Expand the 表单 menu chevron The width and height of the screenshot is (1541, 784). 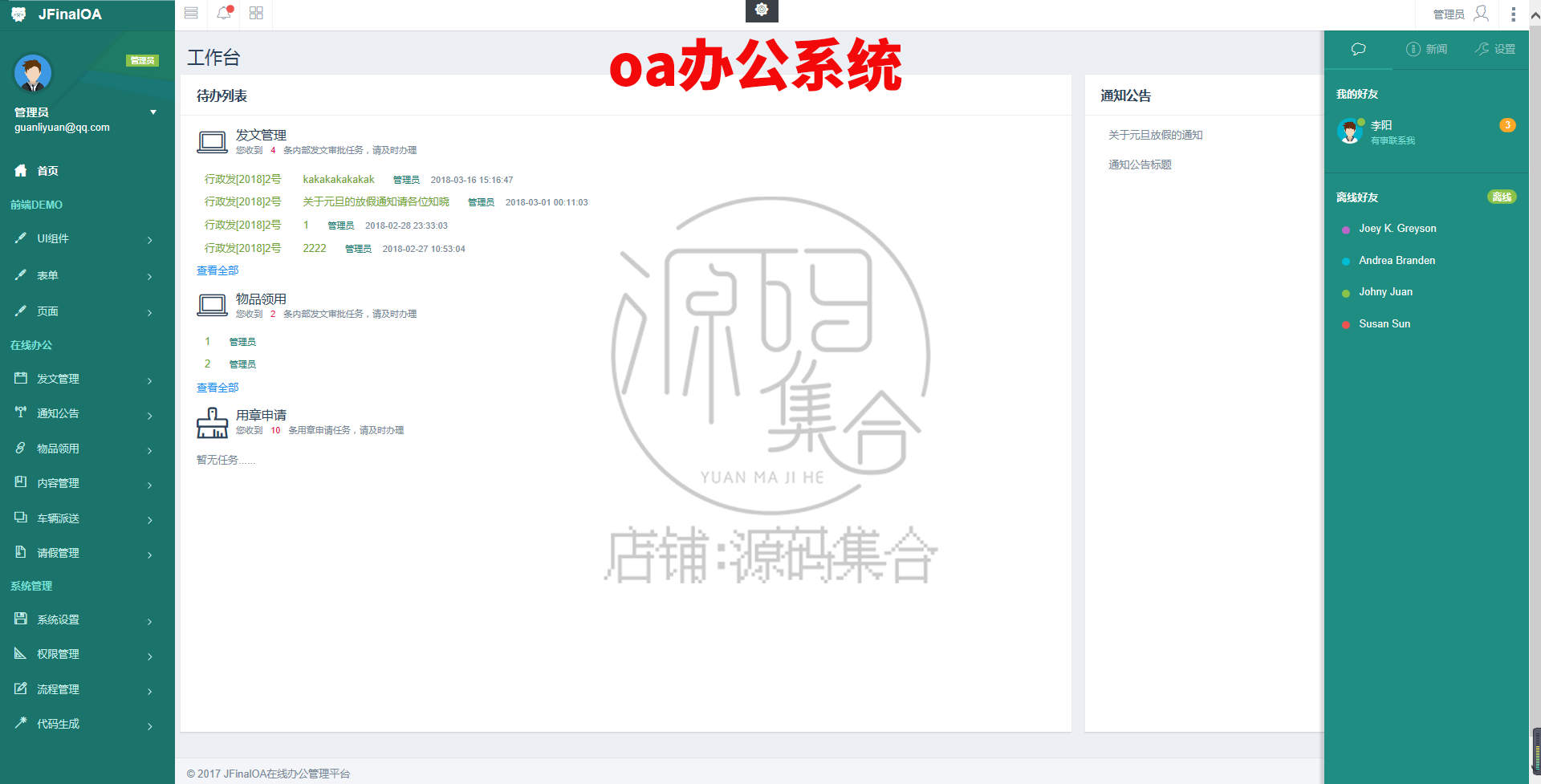pyautogui.click(x=150, y=276)
